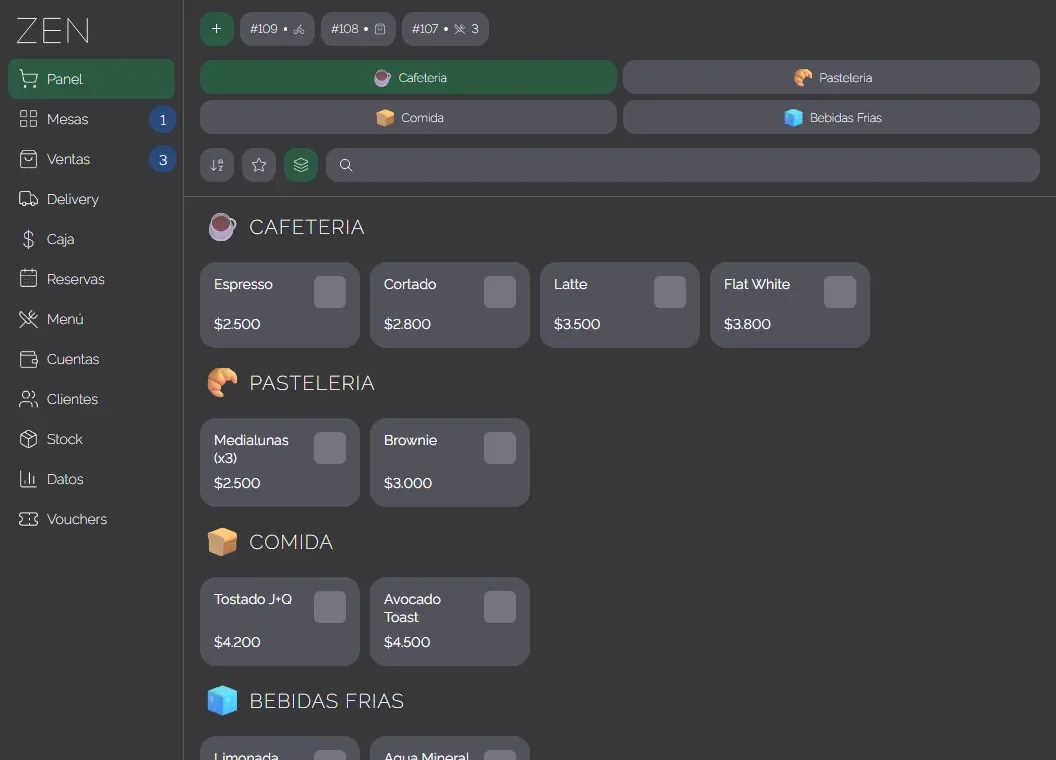Click ice cube icon beside BEBIDAS FRIAS heading
This screenshot has width=1056, height=760.
tap(222, 701)
